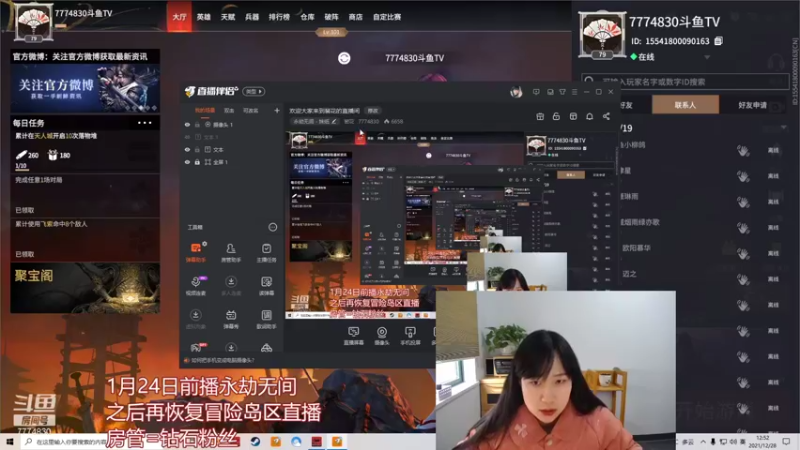The width and height of the screenshot is (800, 450).
Task: Select the 联系人 tab in the friends panel
Action: (x=685, y=105)
